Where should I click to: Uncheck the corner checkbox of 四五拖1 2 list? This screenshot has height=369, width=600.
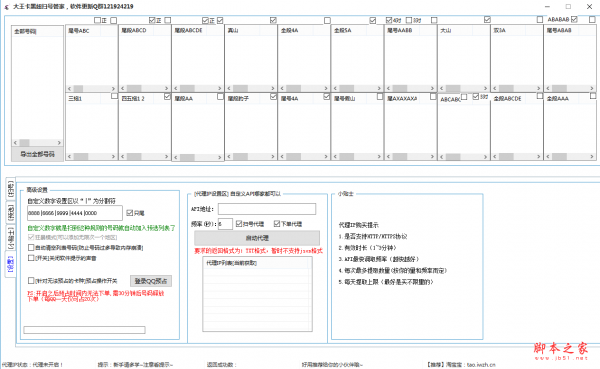coord(167,96)
